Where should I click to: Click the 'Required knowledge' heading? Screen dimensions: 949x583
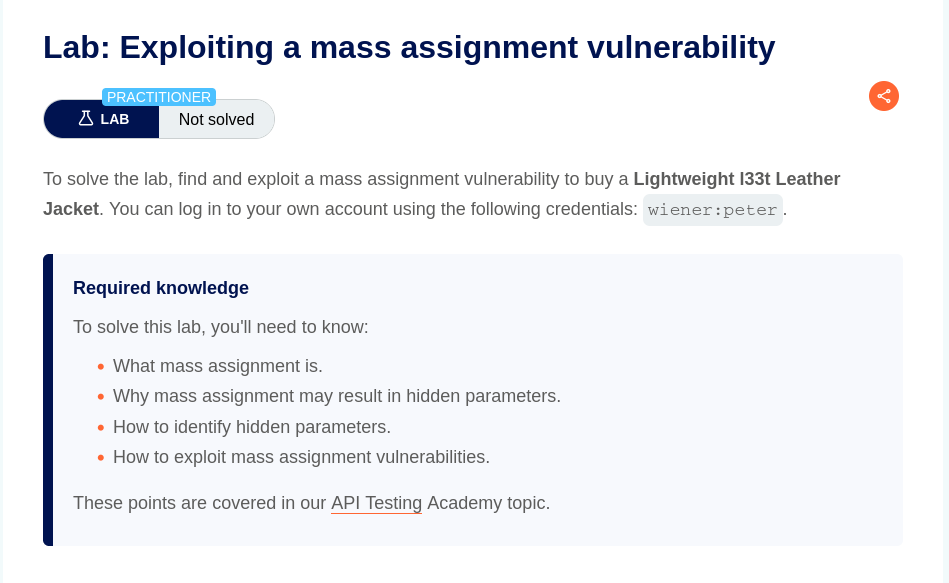point(161,288)
